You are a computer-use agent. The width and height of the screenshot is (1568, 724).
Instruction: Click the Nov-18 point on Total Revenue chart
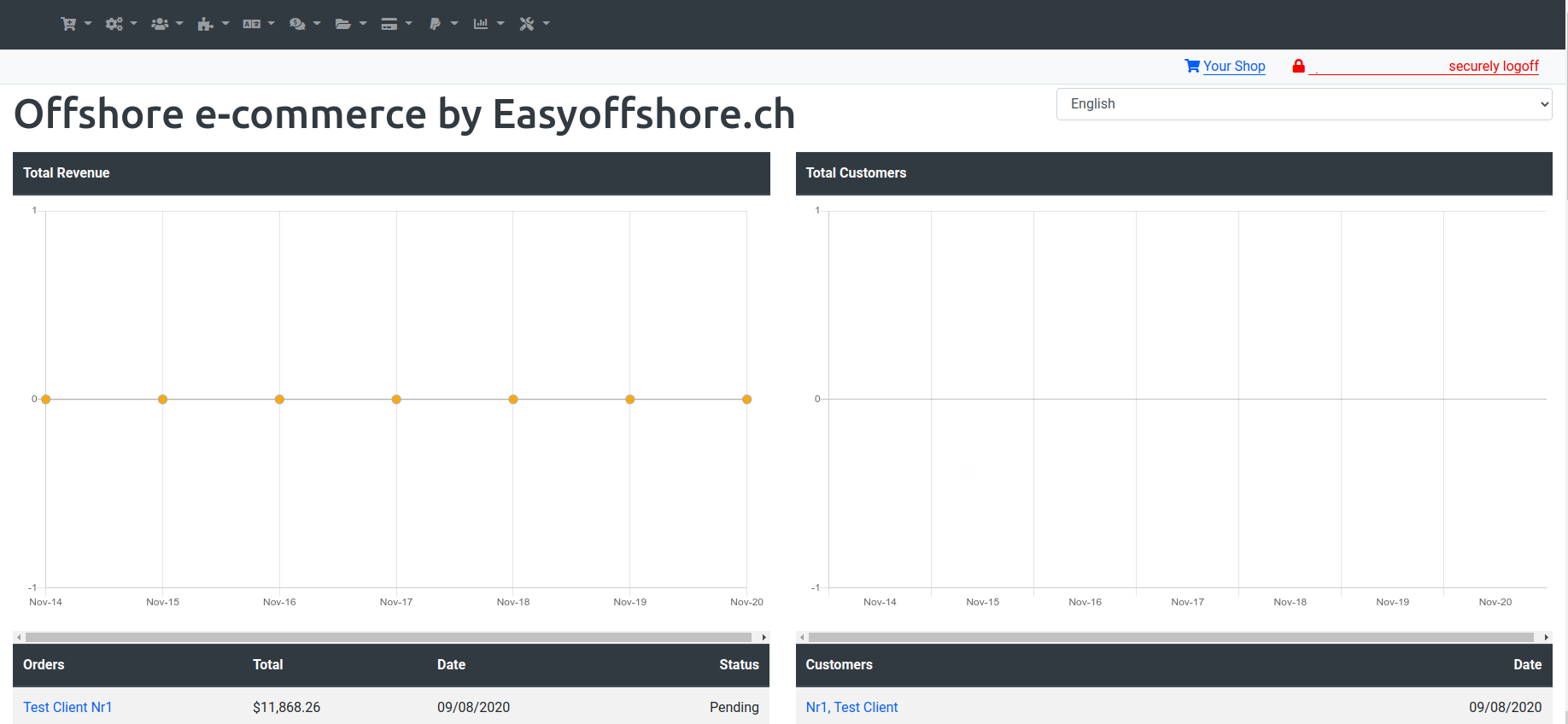tap(513, 399)
